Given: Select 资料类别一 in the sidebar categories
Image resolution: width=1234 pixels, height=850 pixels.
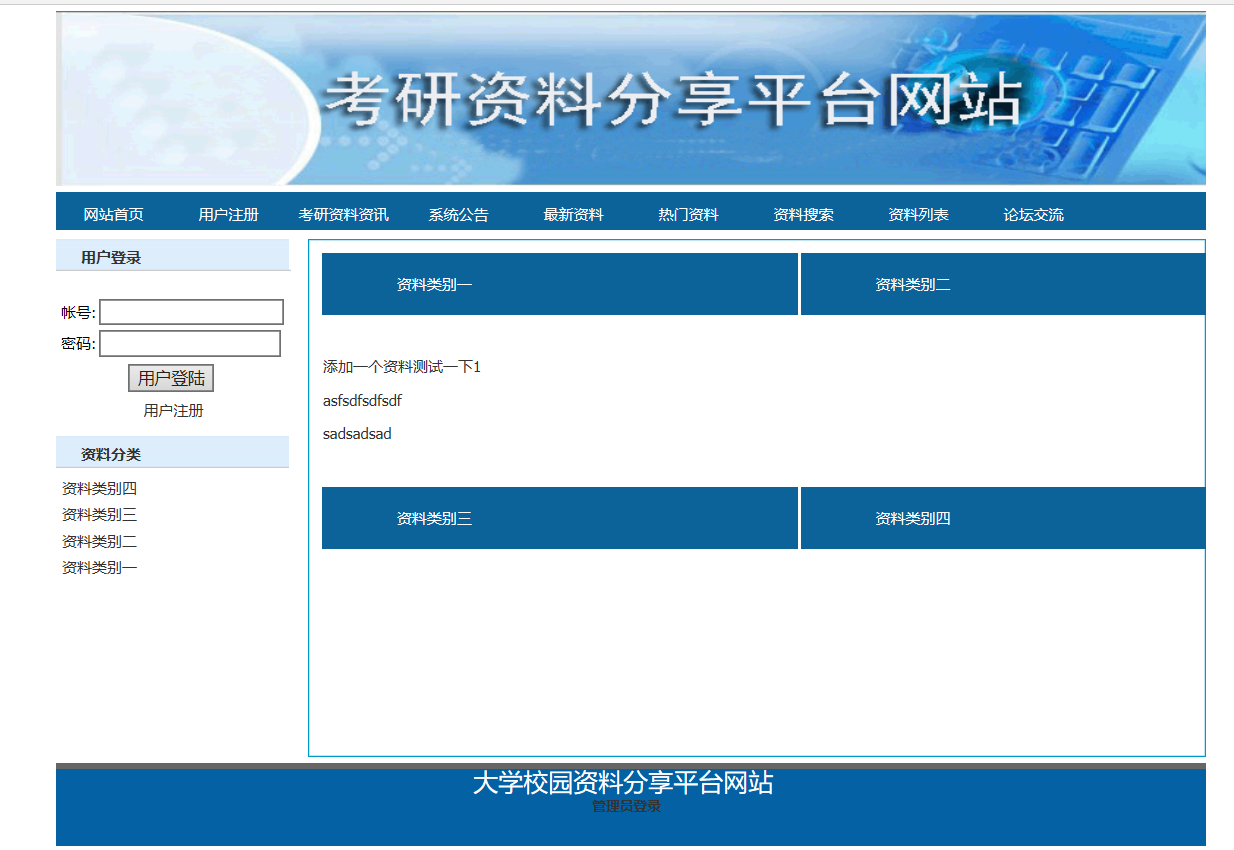Looking at the screenshot, I should 99,568.
